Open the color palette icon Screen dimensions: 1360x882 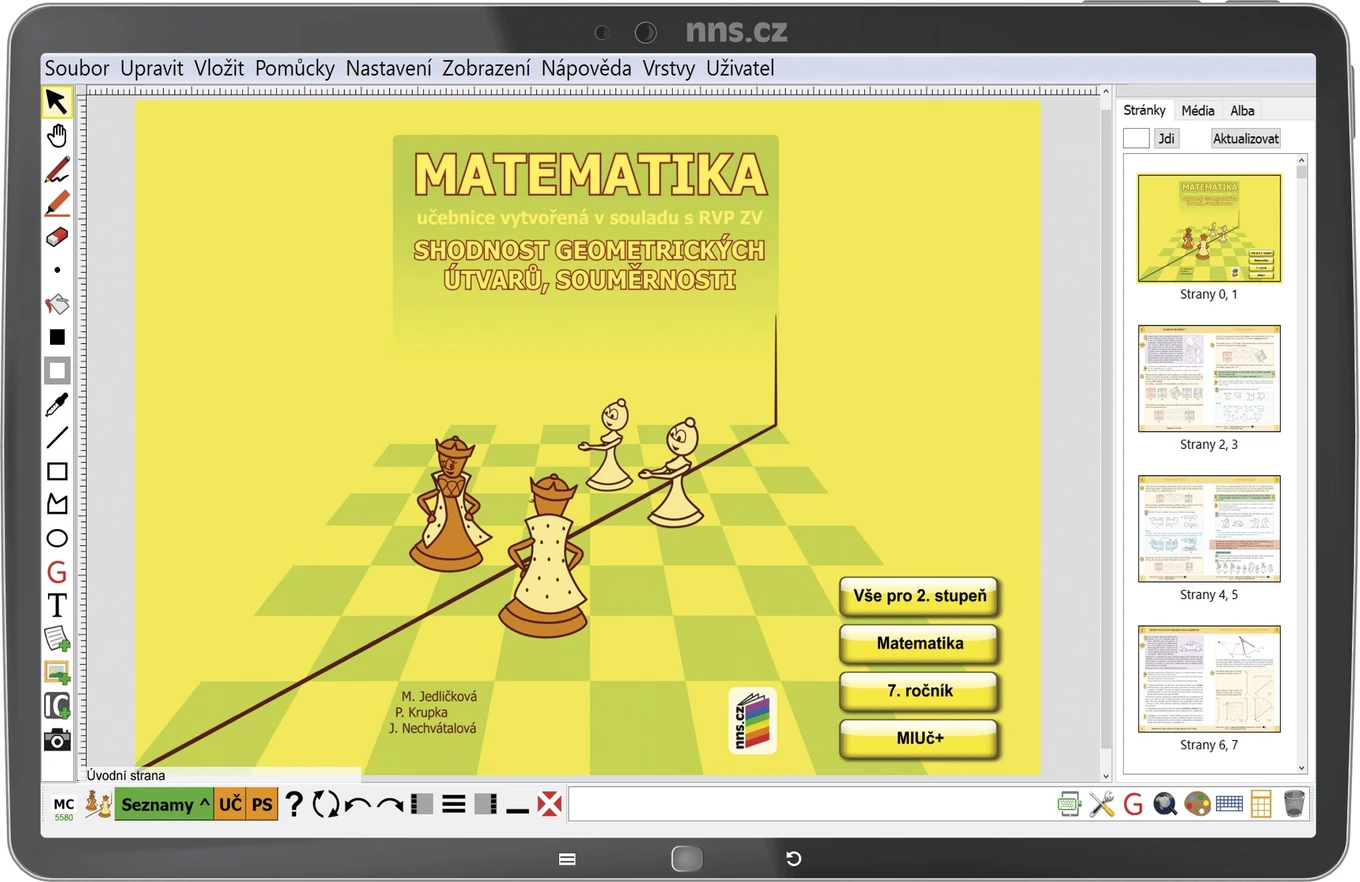(x=1197, y=804)
